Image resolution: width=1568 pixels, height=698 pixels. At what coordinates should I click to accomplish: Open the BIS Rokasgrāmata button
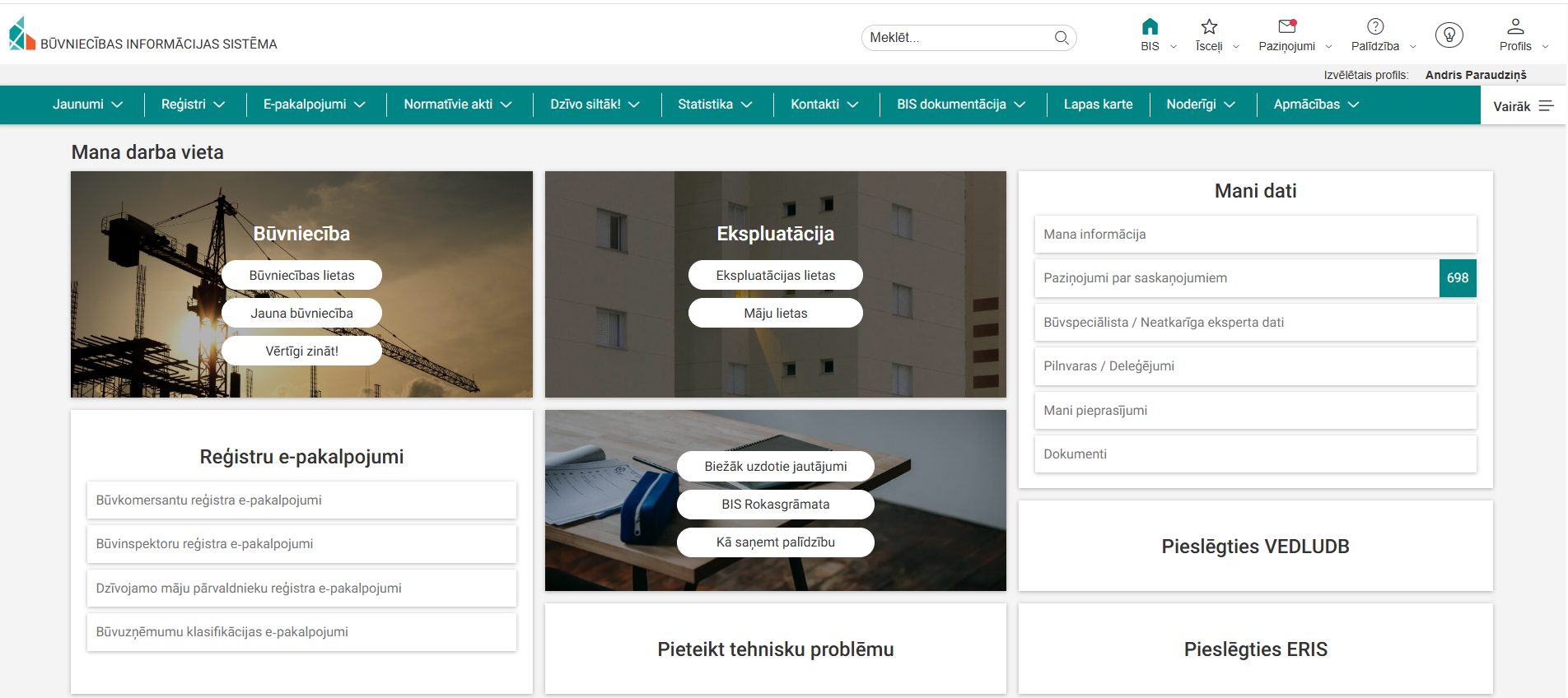pyautogui.click(x=775, y=505)
